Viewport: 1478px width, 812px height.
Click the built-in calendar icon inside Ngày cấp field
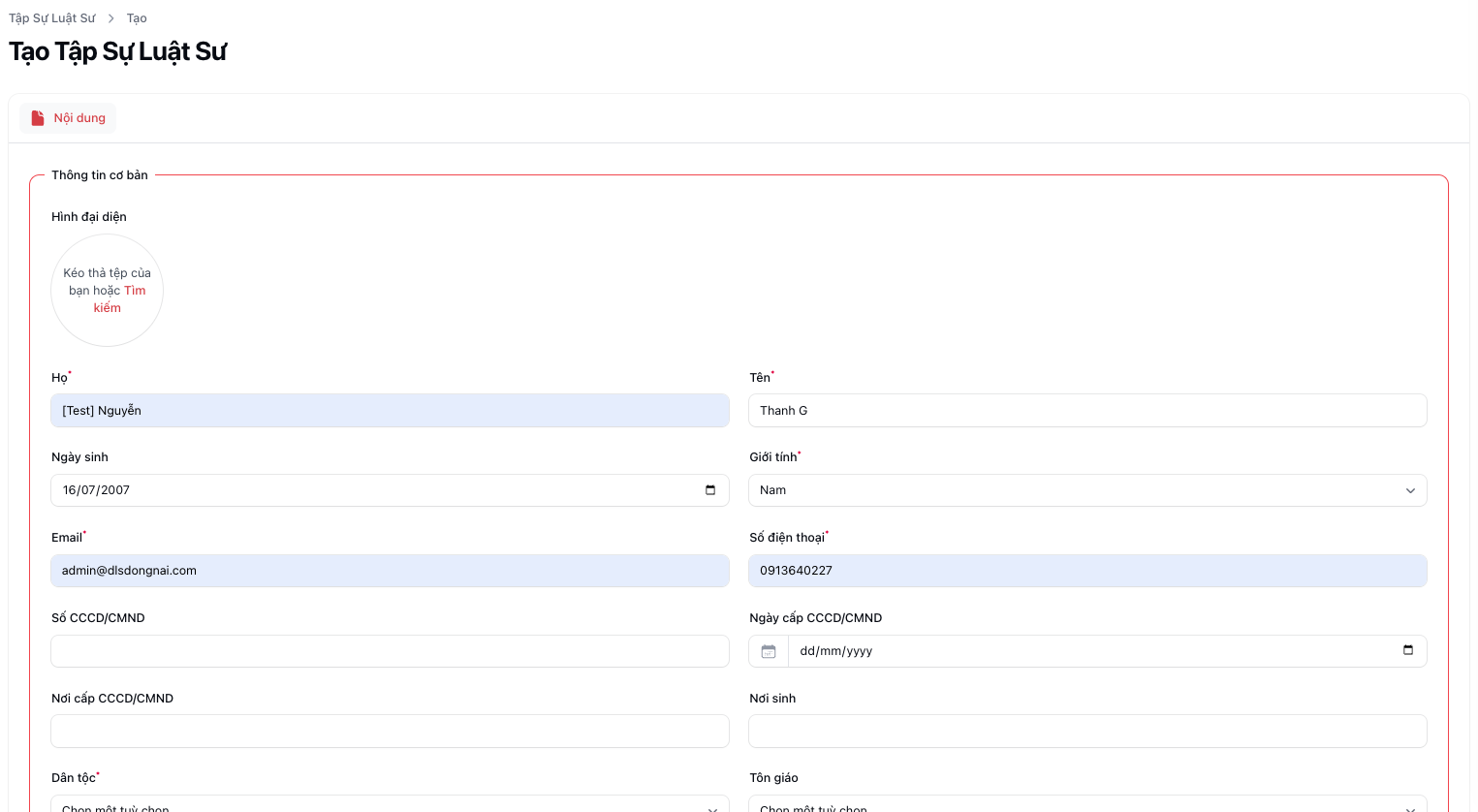point(1407,650)
